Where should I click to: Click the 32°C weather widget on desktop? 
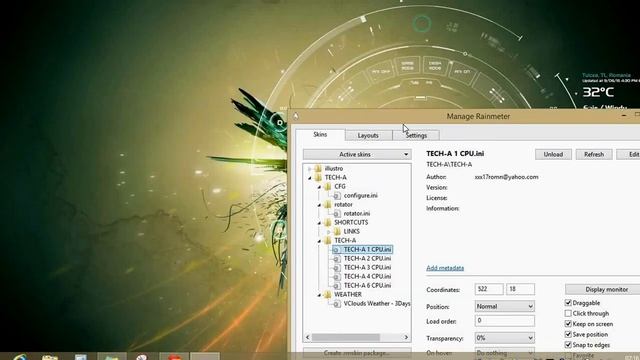(x=598, y=92)
